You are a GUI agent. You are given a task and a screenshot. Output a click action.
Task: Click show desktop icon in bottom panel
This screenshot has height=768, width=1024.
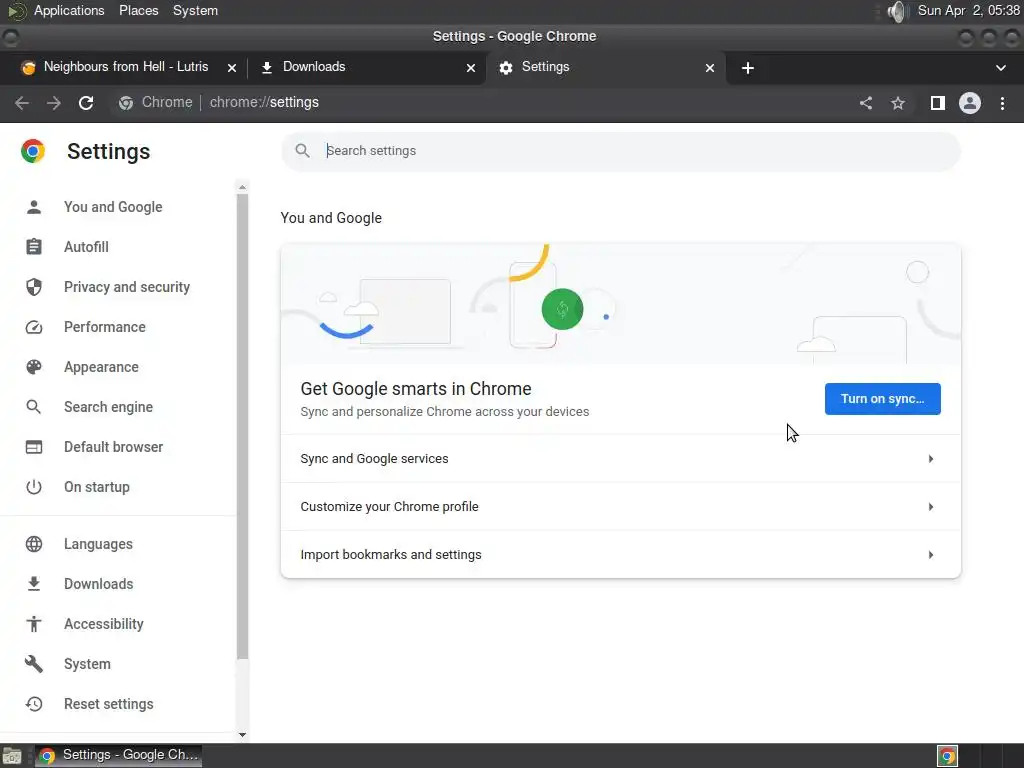click(12, 756)
